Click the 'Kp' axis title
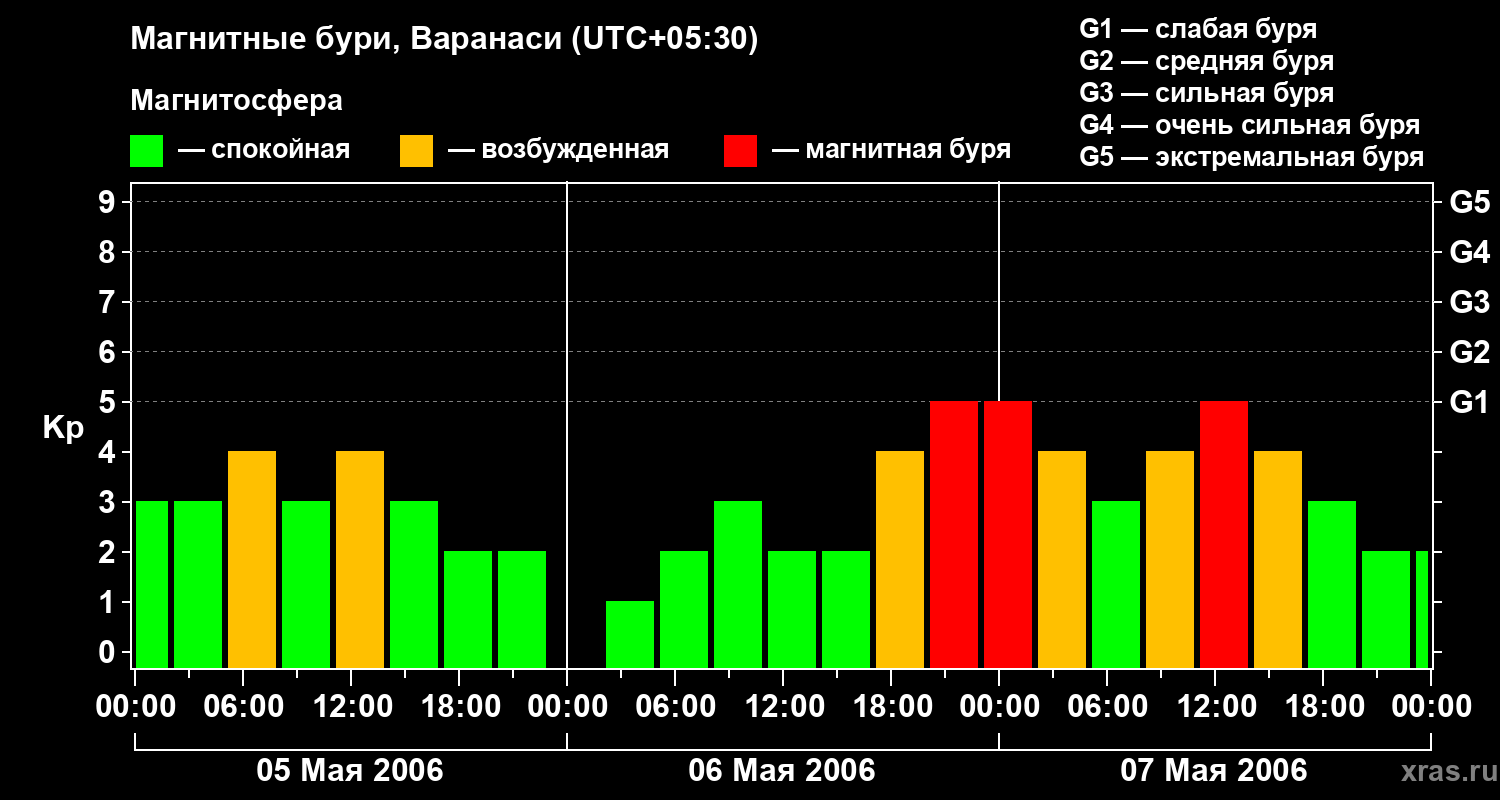The image size is (1500, 800). (x=63, y=428)
